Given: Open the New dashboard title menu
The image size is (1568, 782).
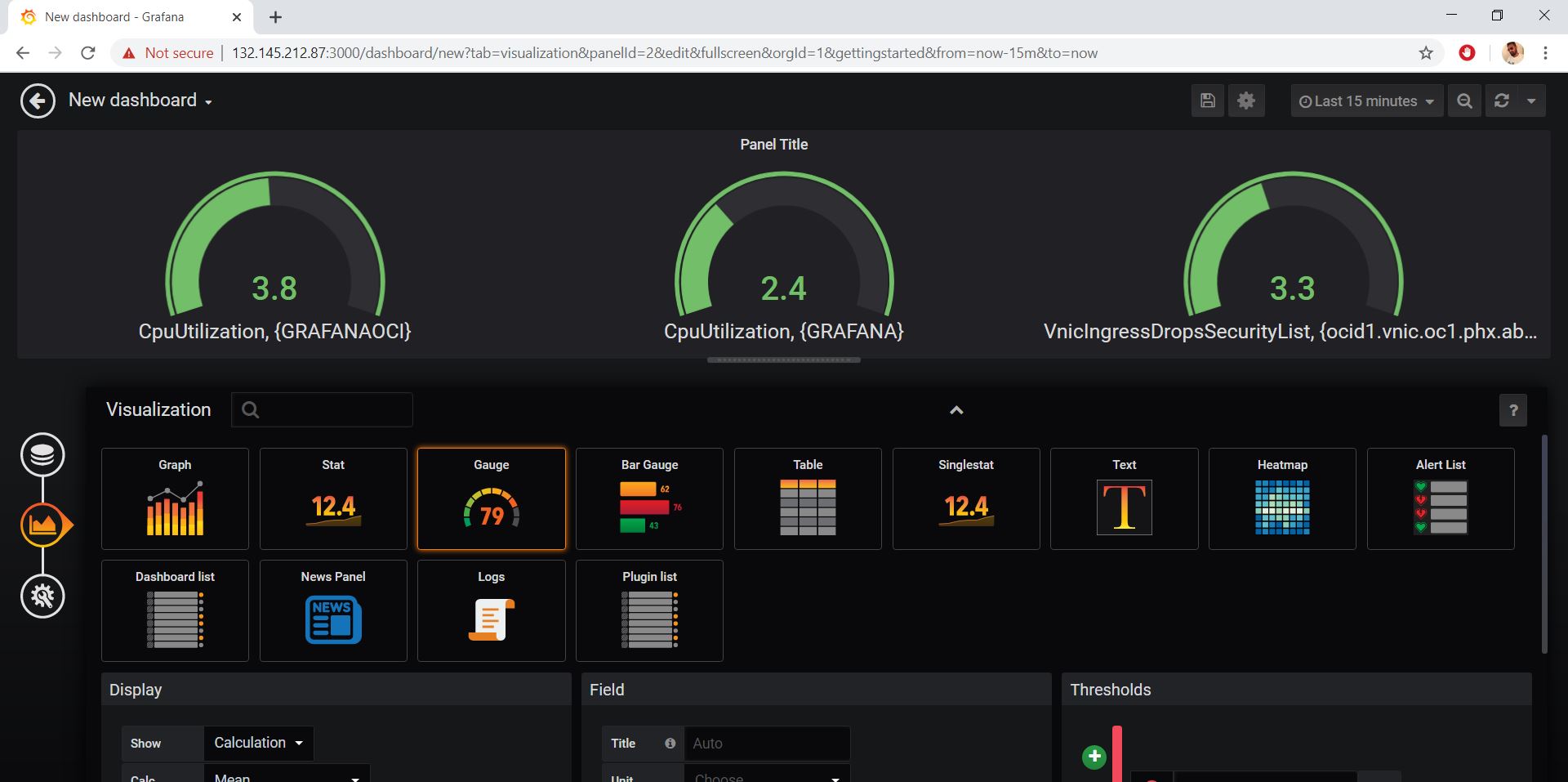Looking at the screenshot, I should pyautogui.click(x=140, y=101).
